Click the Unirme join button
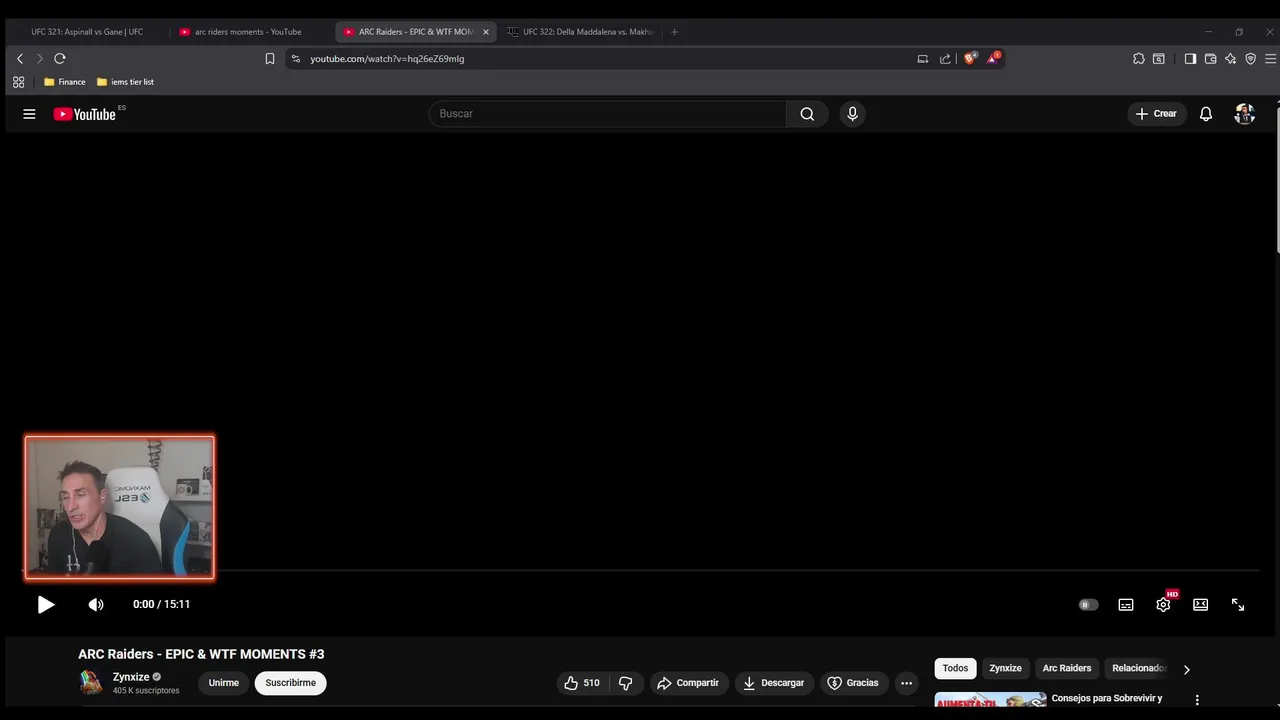 pyautogui.click(x=224, y=683)
